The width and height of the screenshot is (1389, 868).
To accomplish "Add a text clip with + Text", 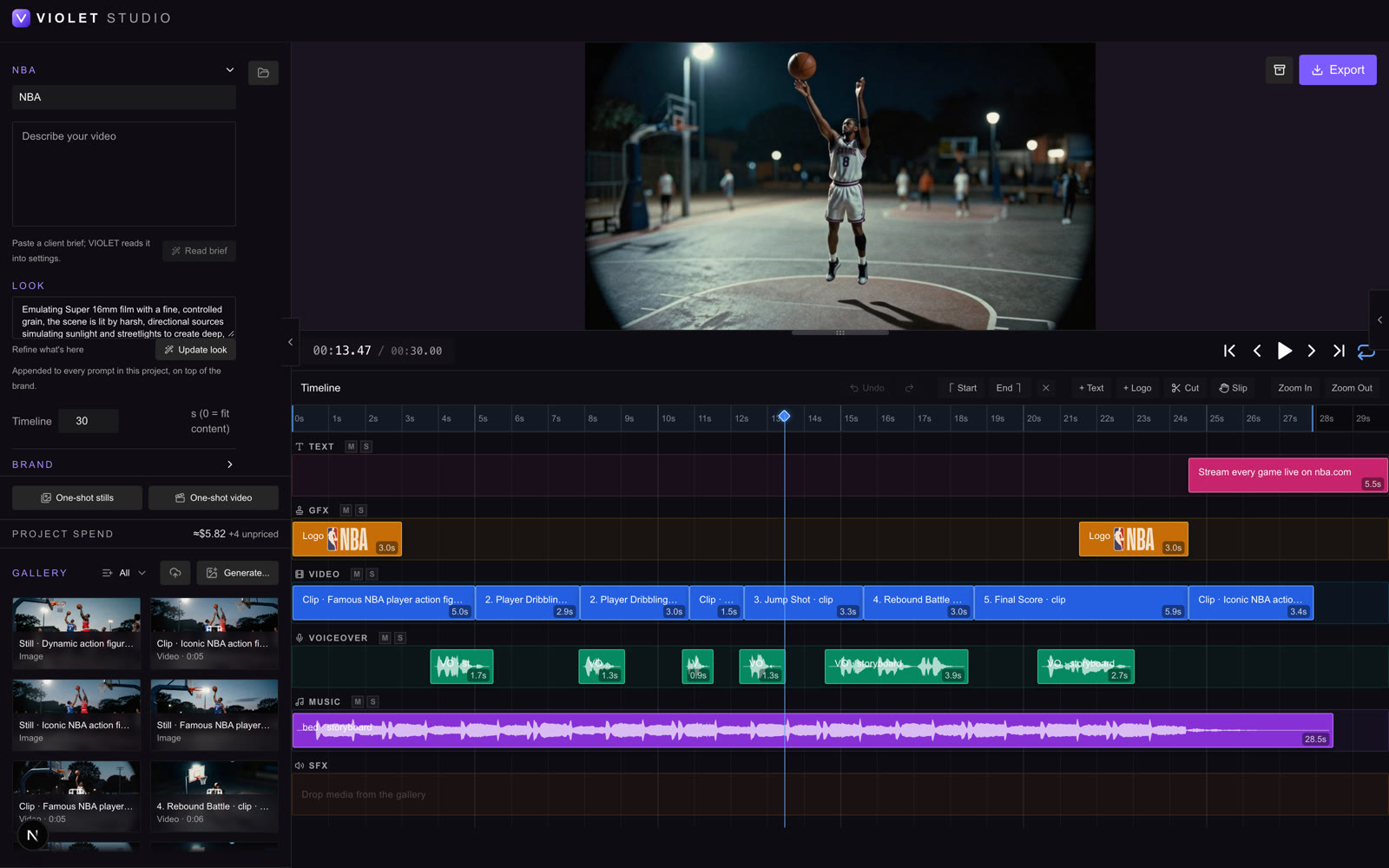I will 1091,388.
